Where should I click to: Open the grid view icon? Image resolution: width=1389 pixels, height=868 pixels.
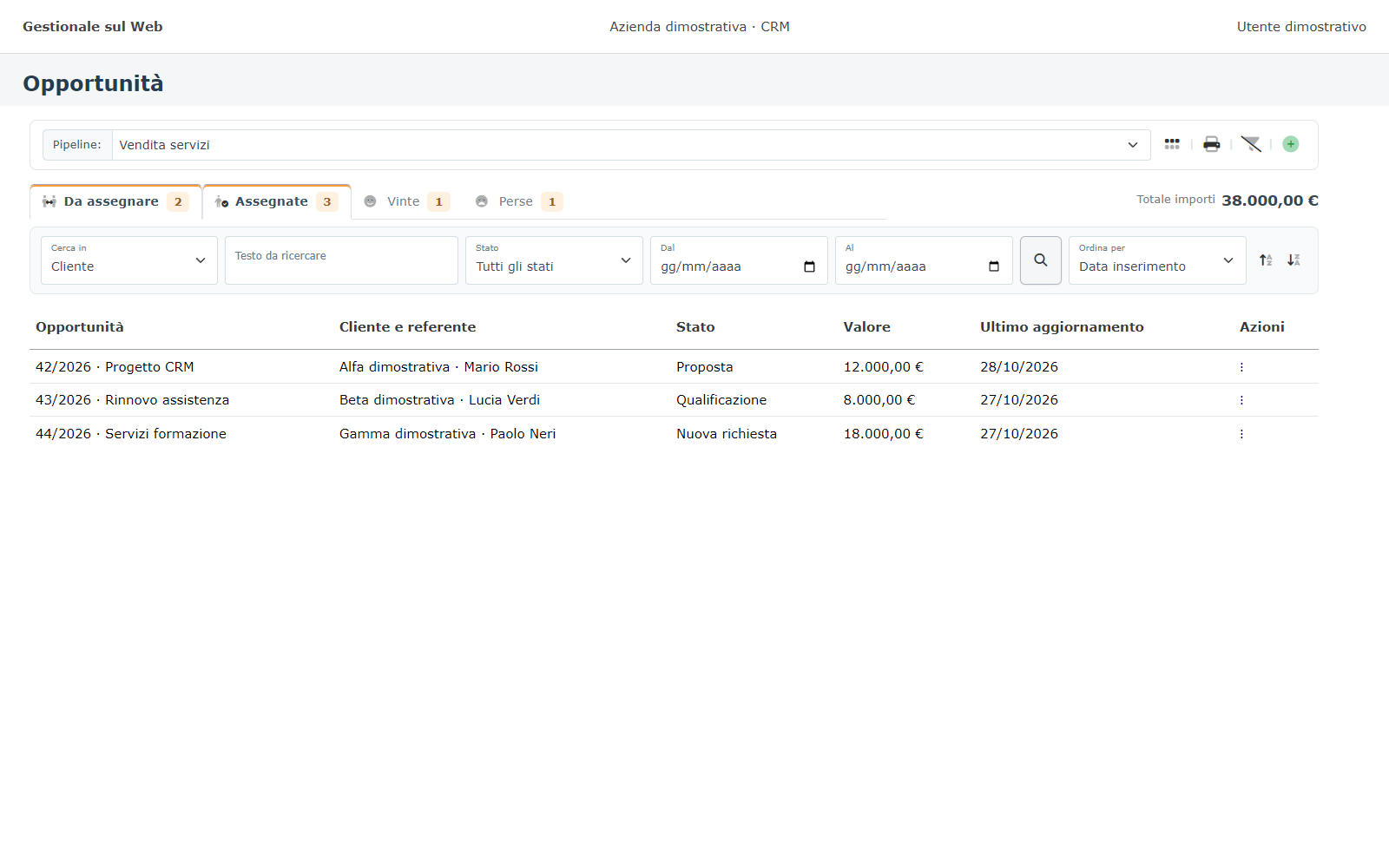point(1172,144)
